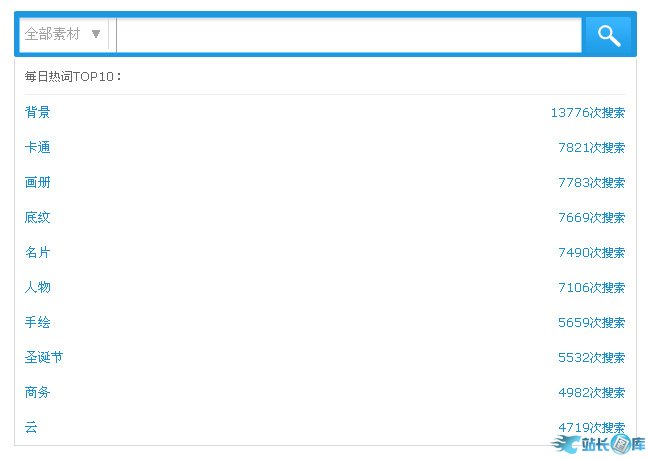Pick 商务 from the suggestions
This screenshot has width=650, height=460.
pos(38,392)
